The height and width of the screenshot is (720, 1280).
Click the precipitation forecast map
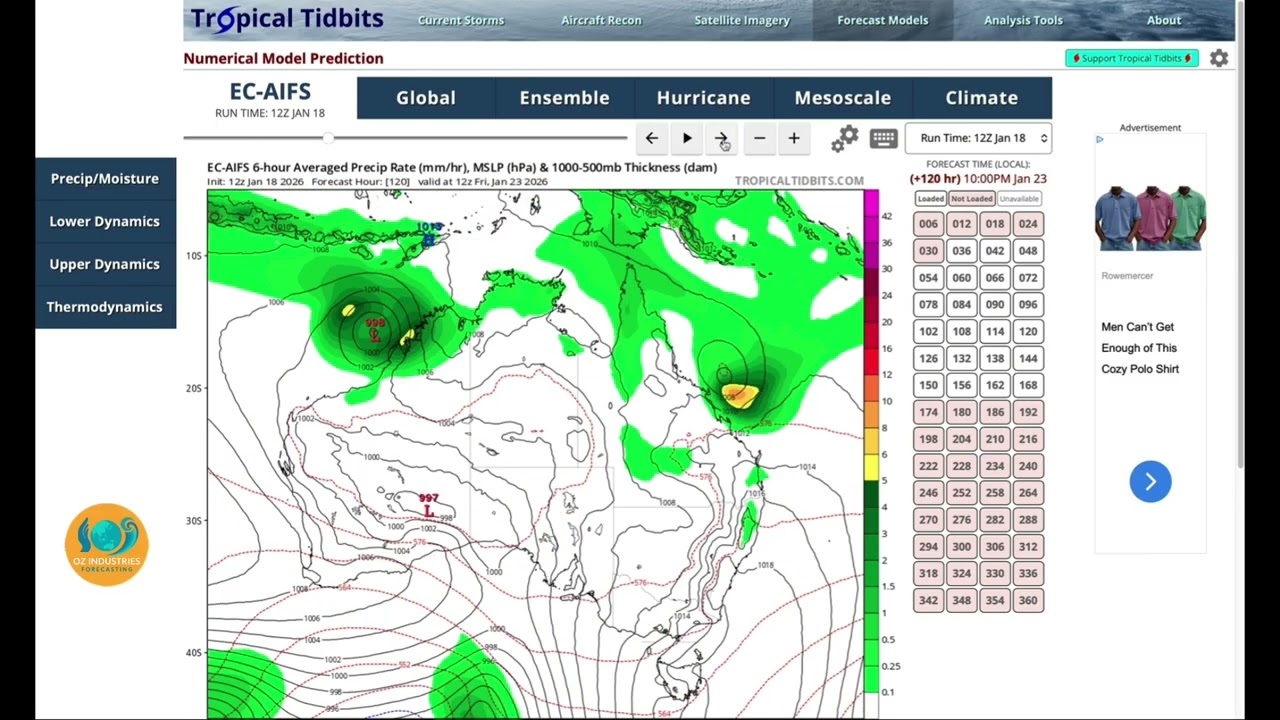click(x=535, y=455)
